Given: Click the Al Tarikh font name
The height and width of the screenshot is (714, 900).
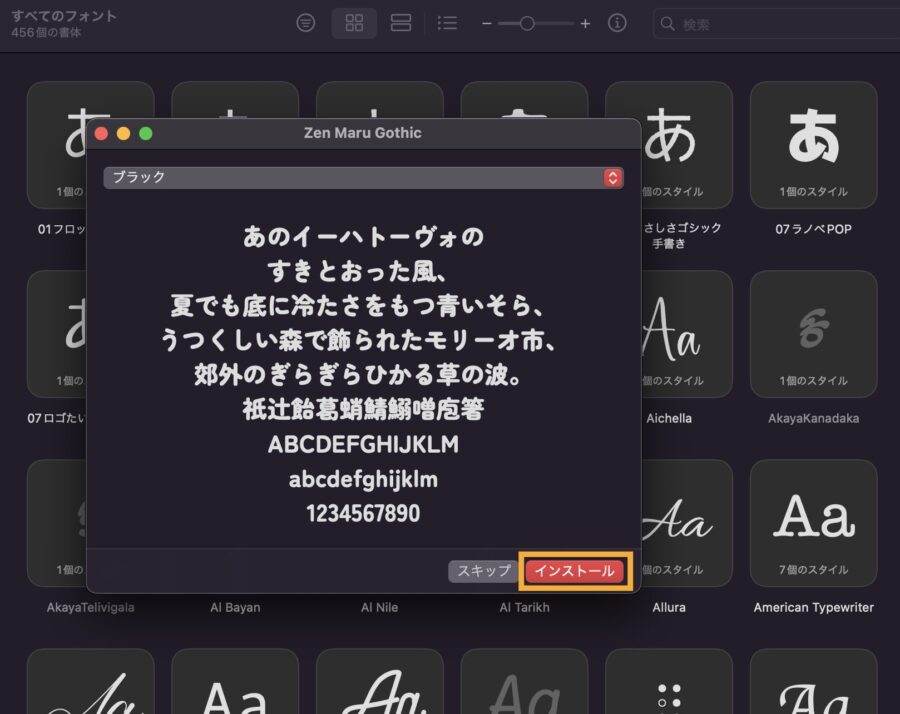Looking at the screenshot, I should tap(525, 607).
